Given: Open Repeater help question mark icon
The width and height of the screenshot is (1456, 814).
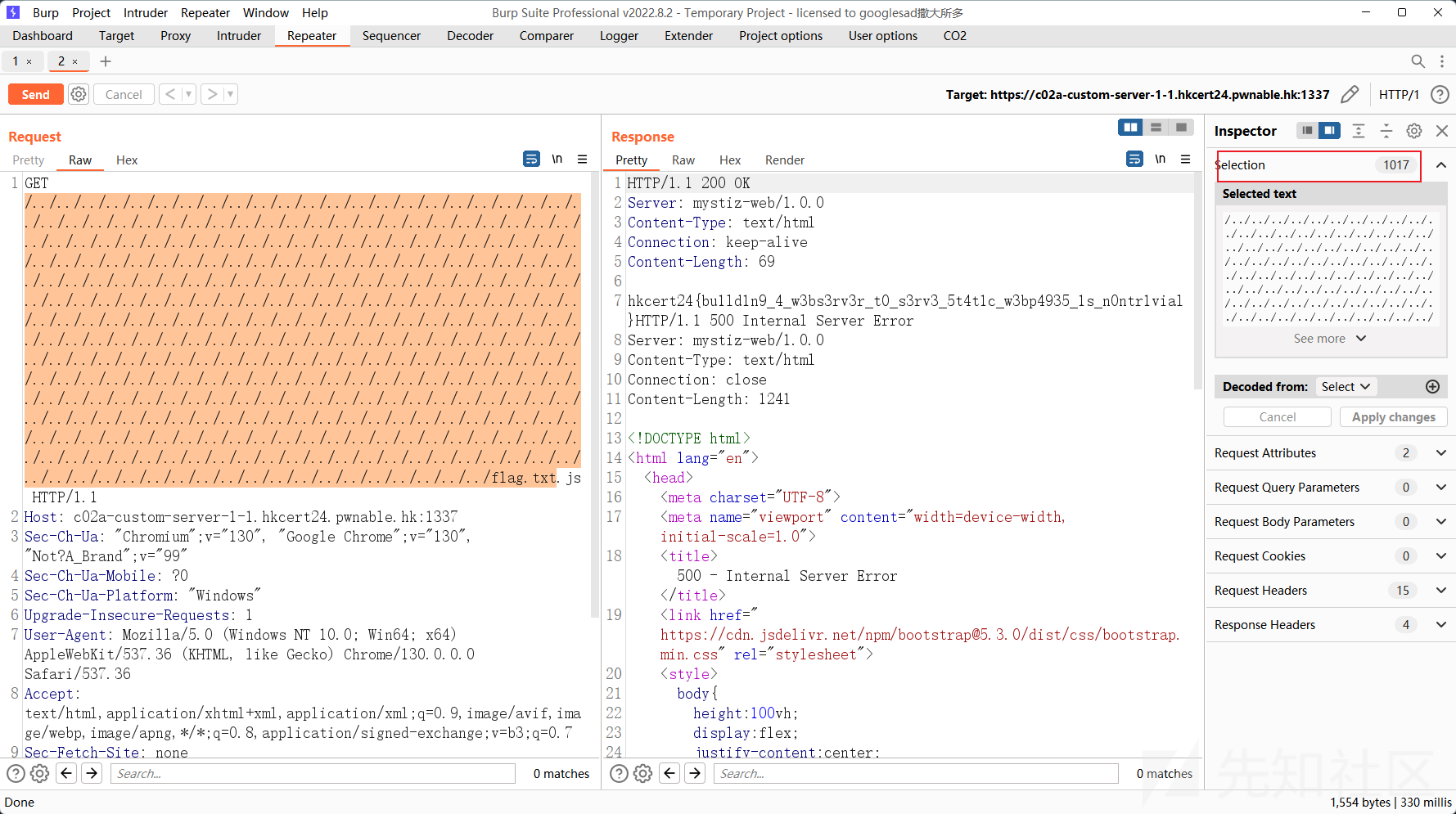Looking at the screenshot, I should tap(1440, 94).
